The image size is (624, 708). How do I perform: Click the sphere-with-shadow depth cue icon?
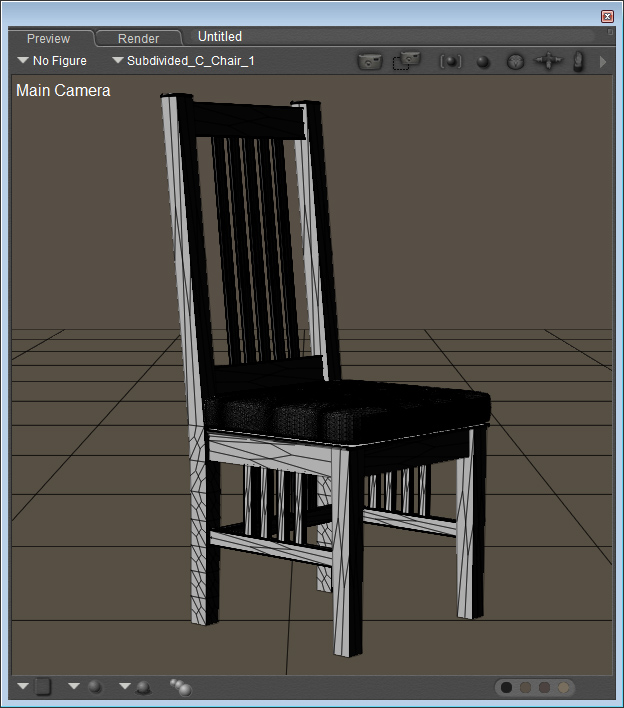(143, 688)
